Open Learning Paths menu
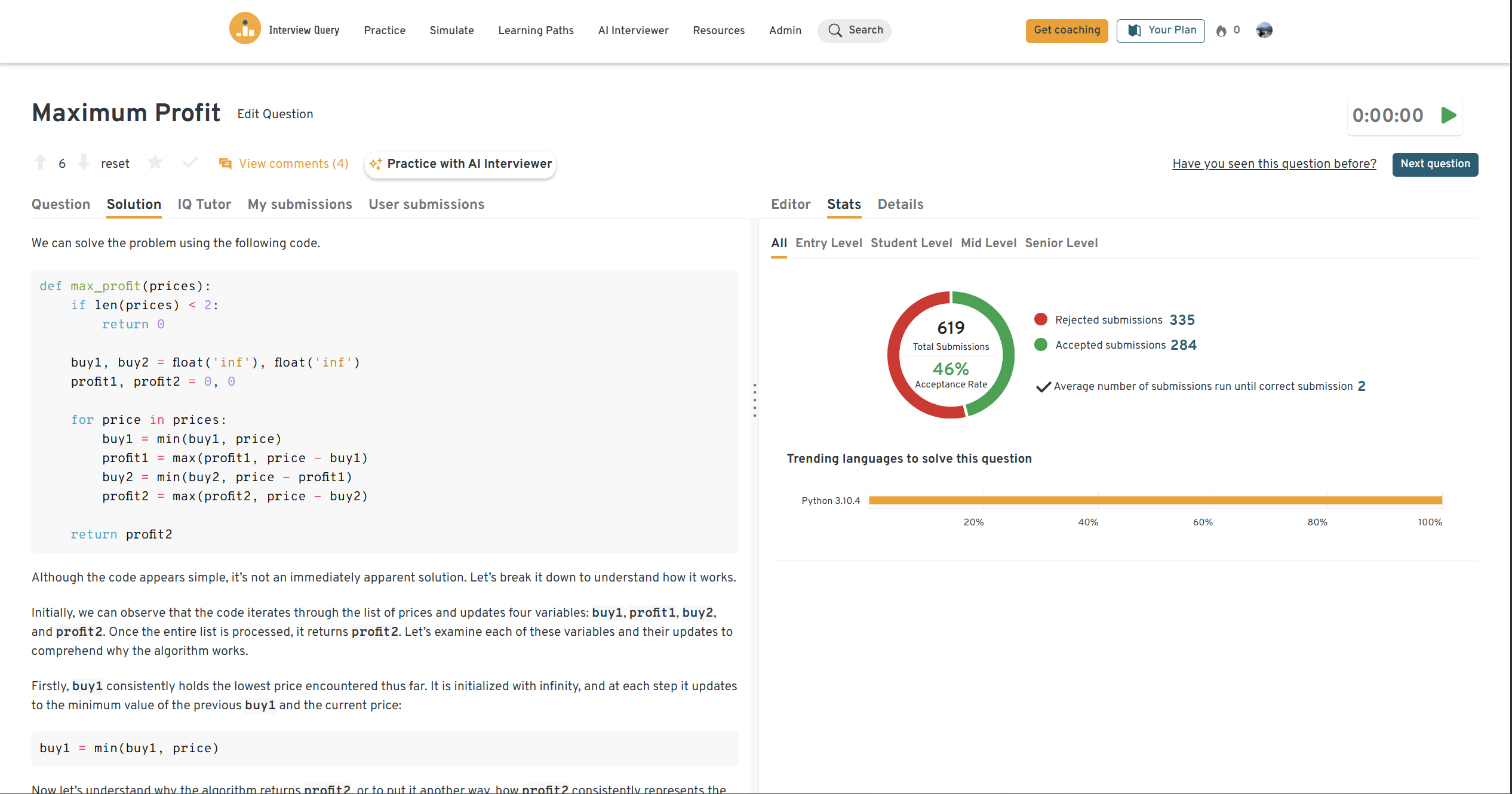The image size is (1512, 794). click(536, 30)
